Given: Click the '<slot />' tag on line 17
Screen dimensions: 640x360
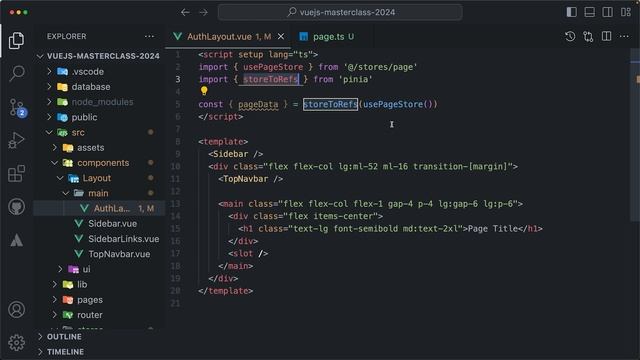Looking at the screenshot, I should (x=248, y=253).
